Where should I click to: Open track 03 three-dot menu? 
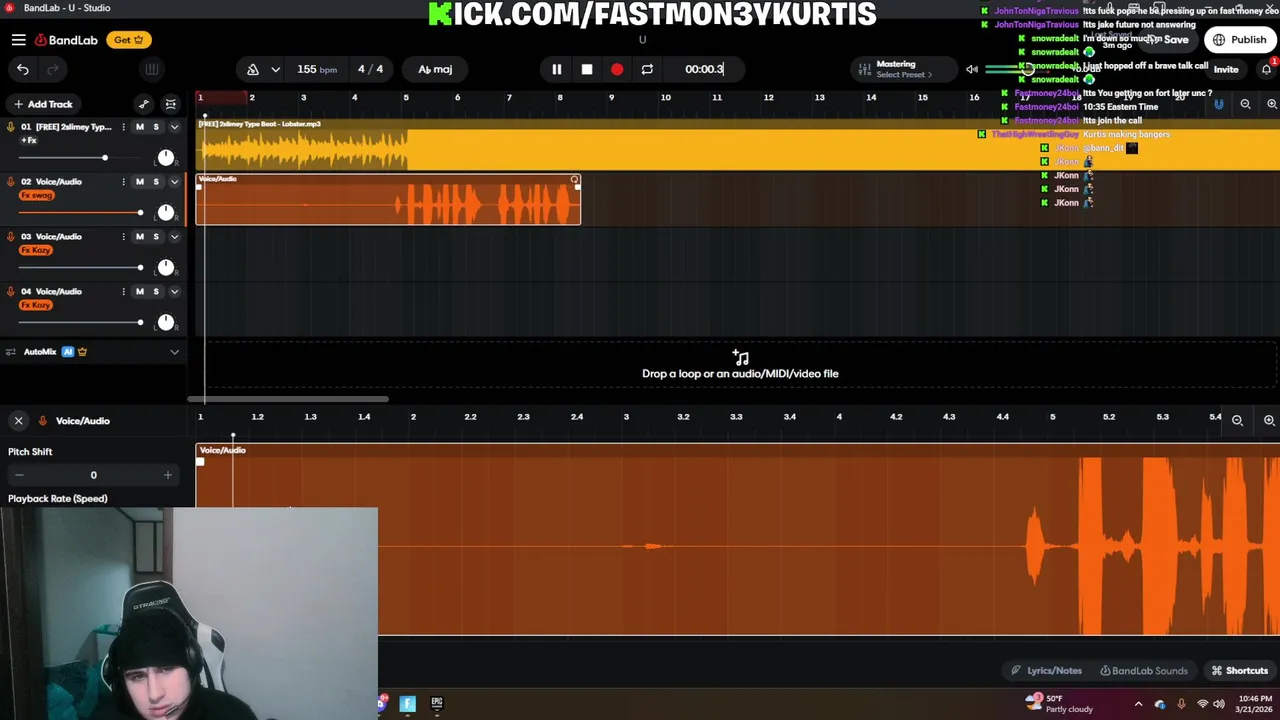pyautogui.click(x=123, y=237)
